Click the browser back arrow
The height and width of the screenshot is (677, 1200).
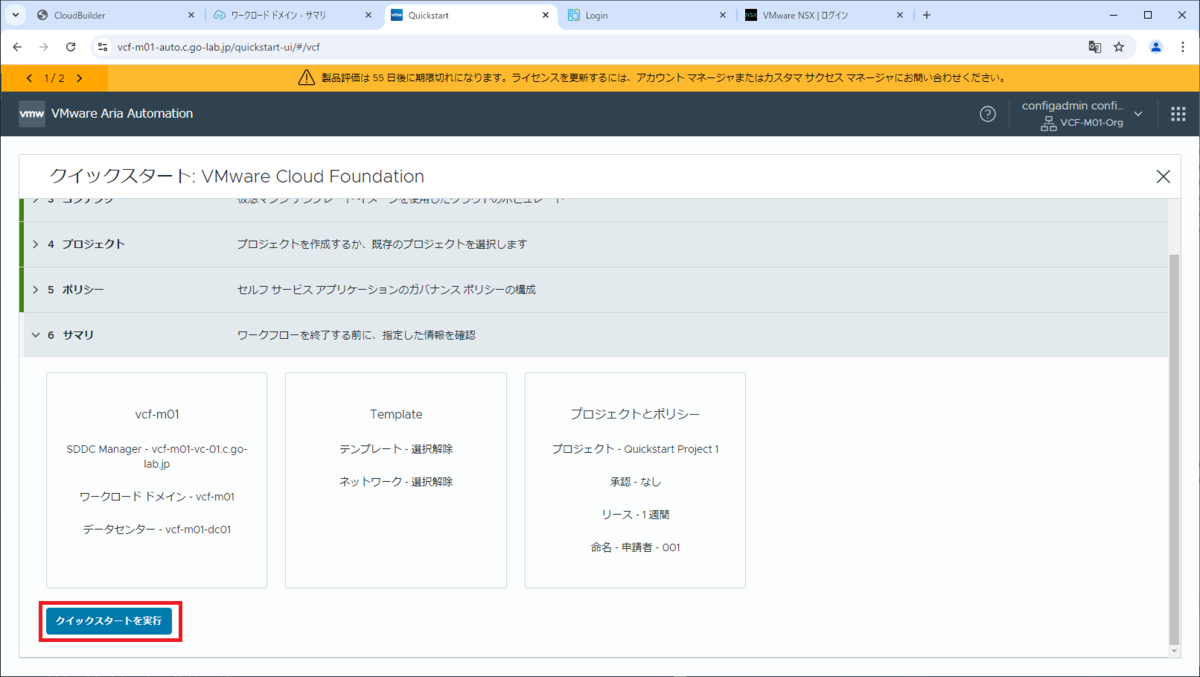(x=17, y=47)
